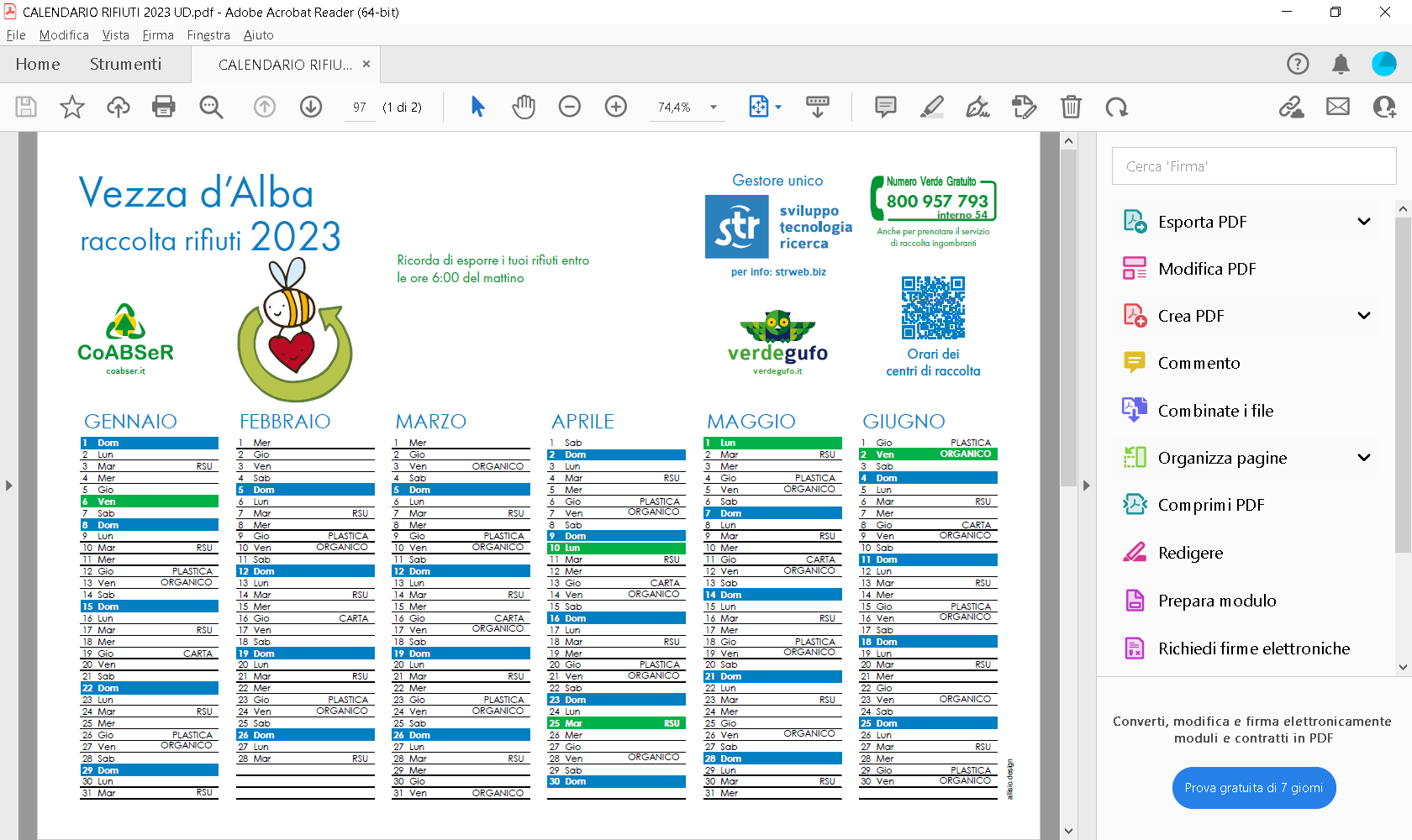Click the Cerca 'Firma' search field
The width and height of the screenshot is (1412, 840).
(1253, 166)
